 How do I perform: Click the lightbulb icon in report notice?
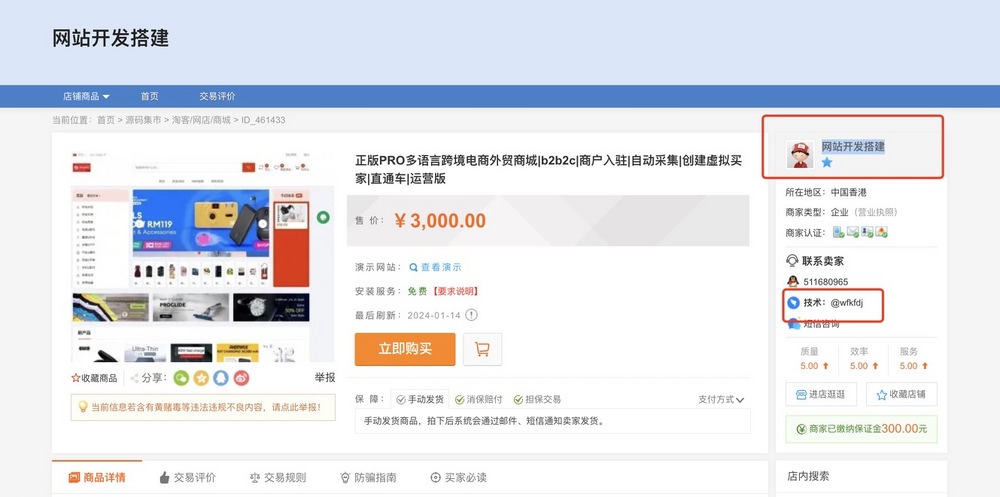[x=82, y=406]
